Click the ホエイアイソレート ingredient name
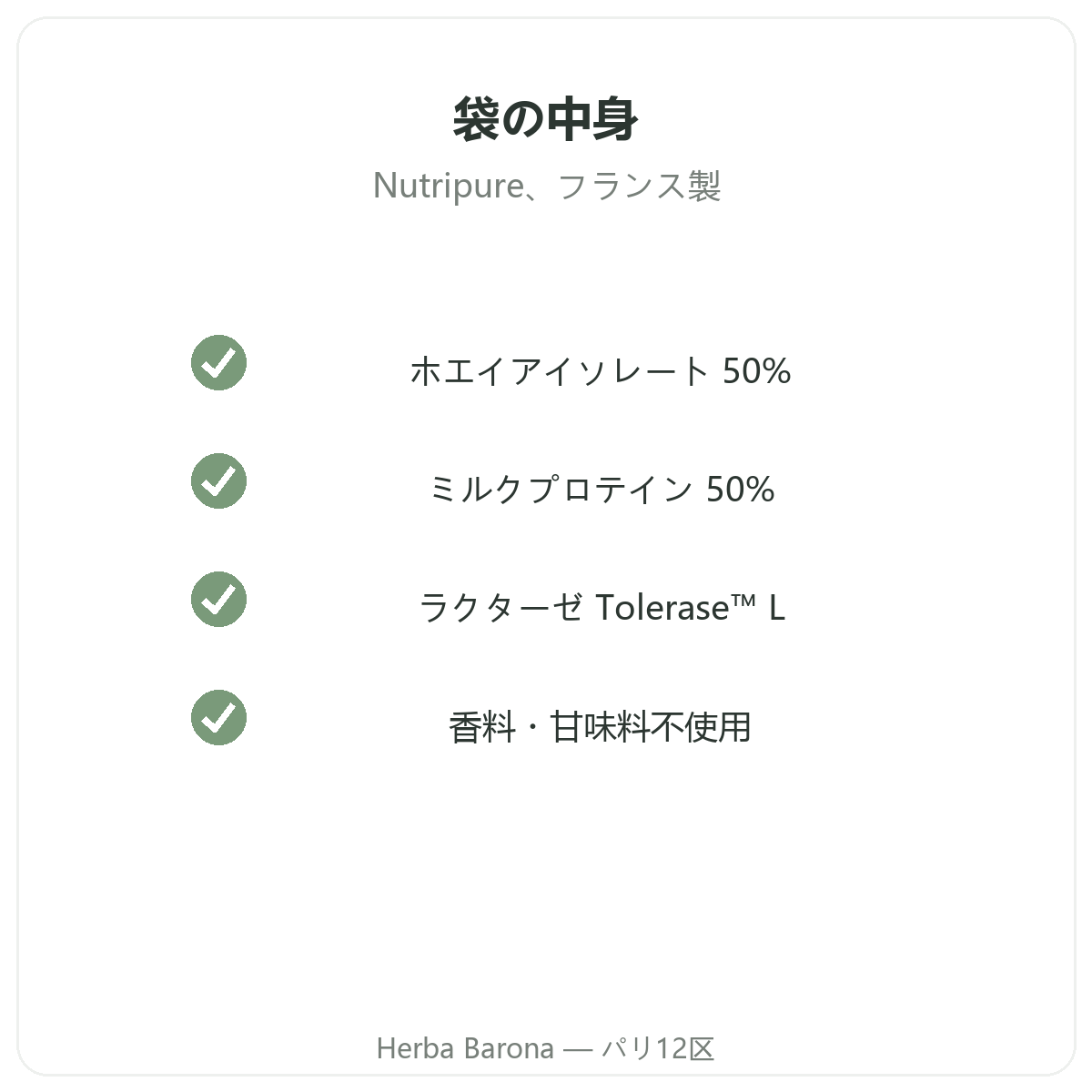 click(560, 371)
